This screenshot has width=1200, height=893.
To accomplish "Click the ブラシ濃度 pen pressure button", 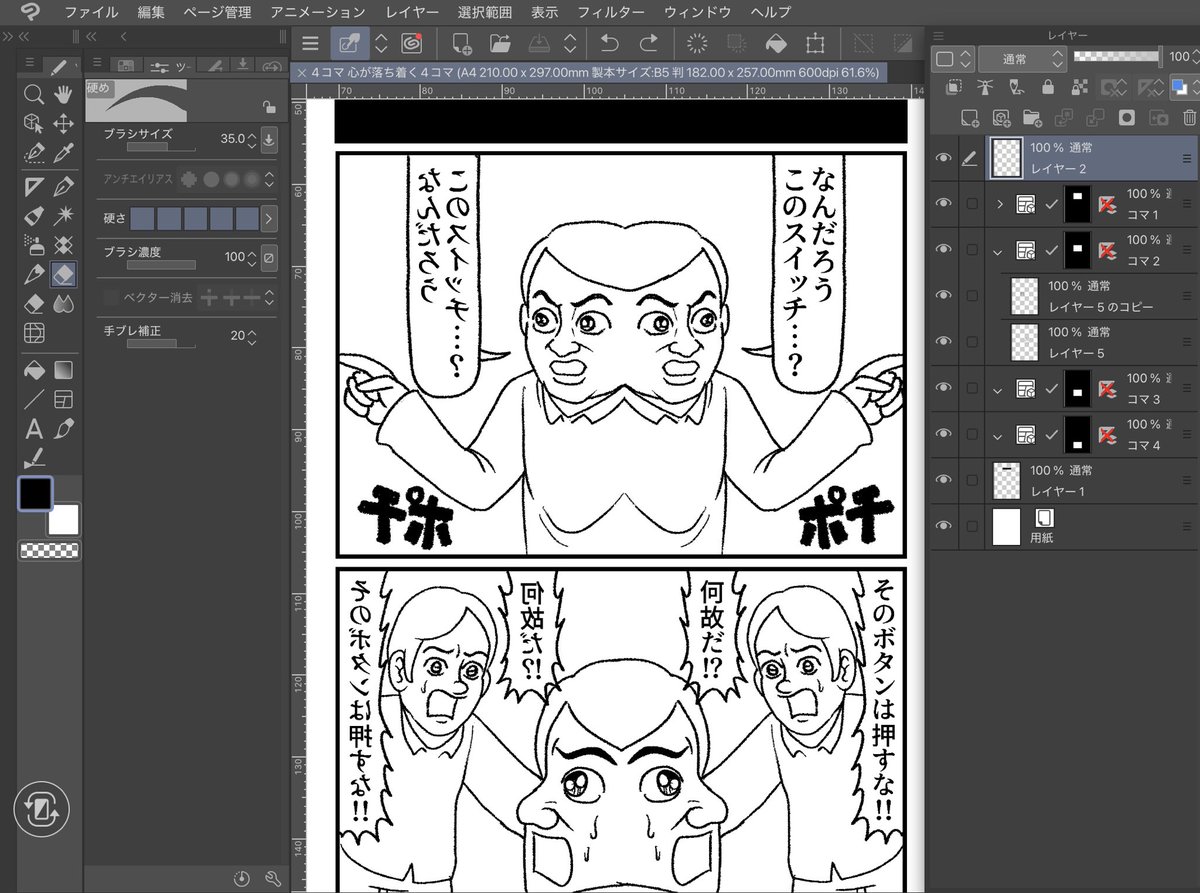I will coord(269,257).
